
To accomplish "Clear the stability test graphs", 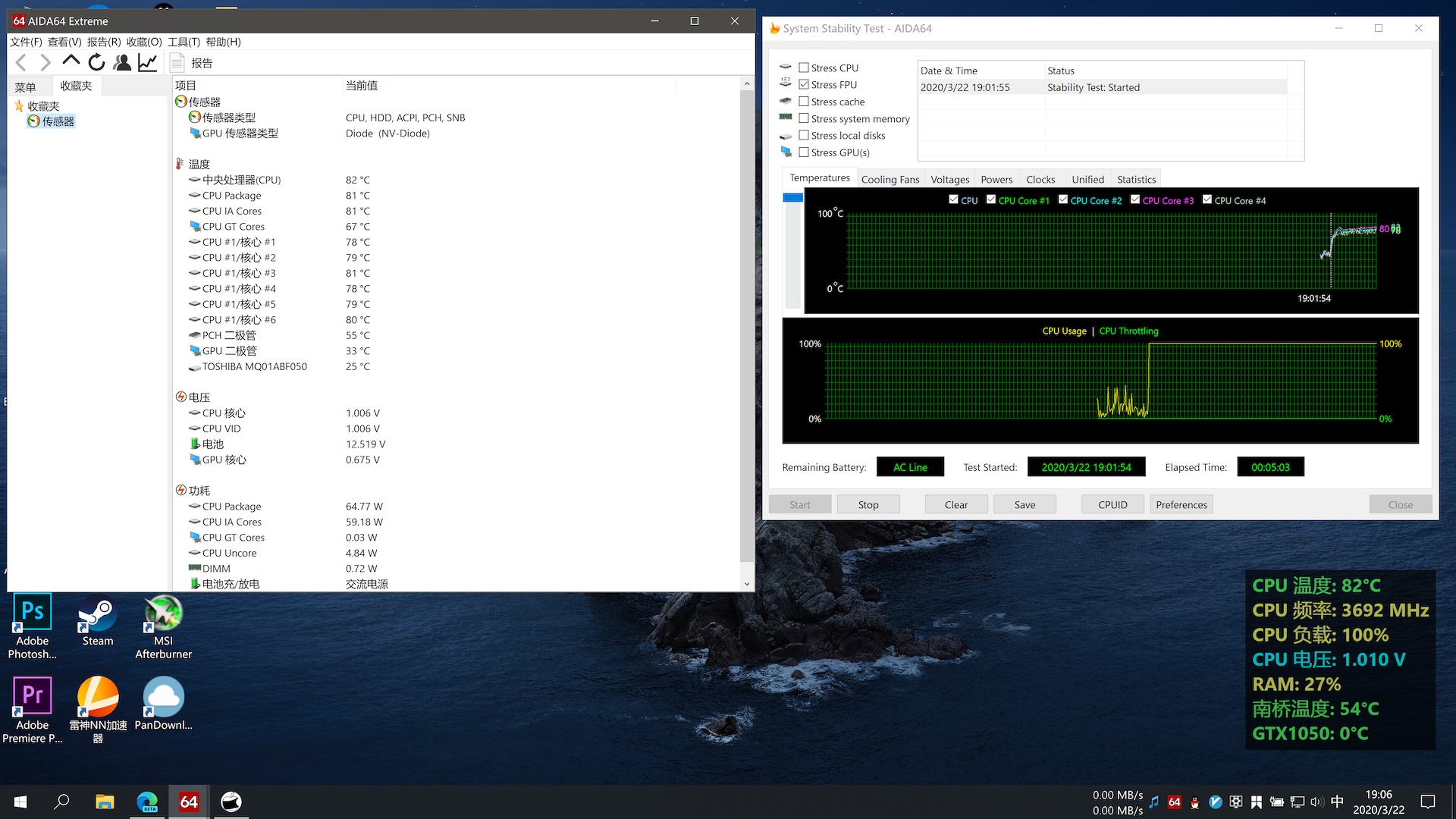I will tap(956, 504).
